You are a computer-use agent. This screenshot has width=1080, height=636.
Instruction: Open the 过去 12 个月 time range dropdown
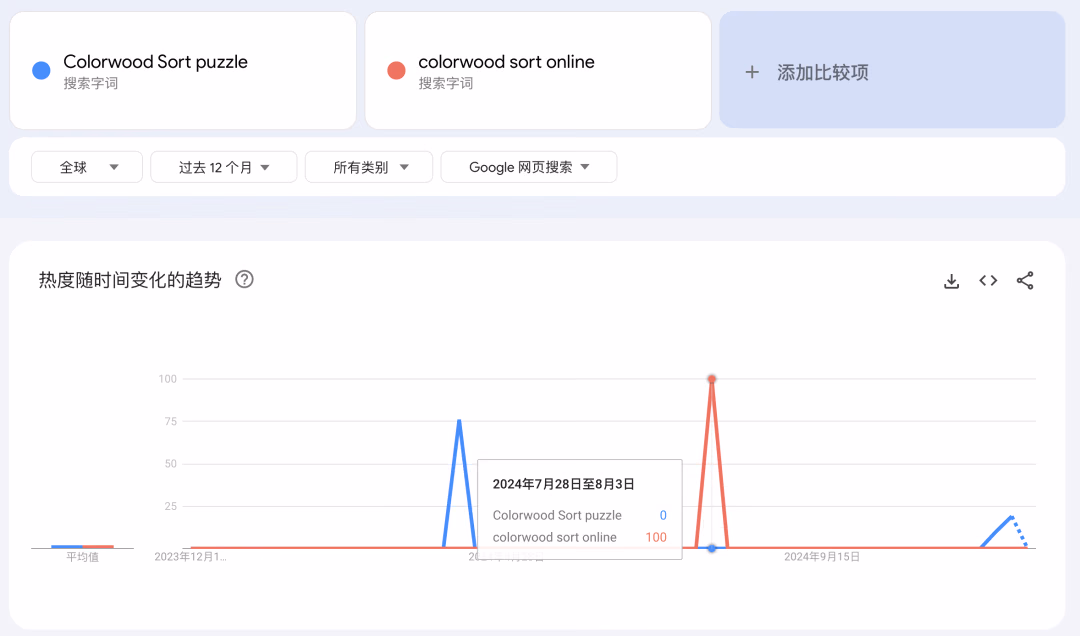224,167
